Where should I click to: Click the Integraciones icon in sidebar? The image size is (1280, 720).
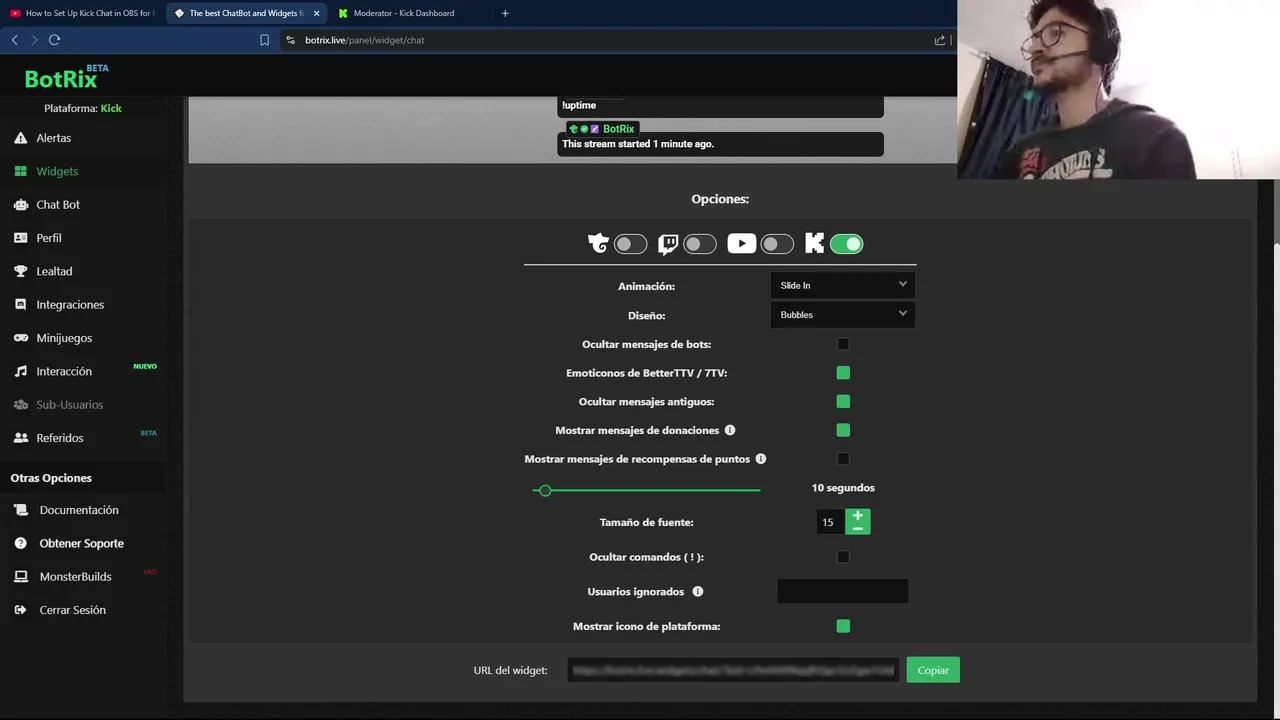click(20, 304)
